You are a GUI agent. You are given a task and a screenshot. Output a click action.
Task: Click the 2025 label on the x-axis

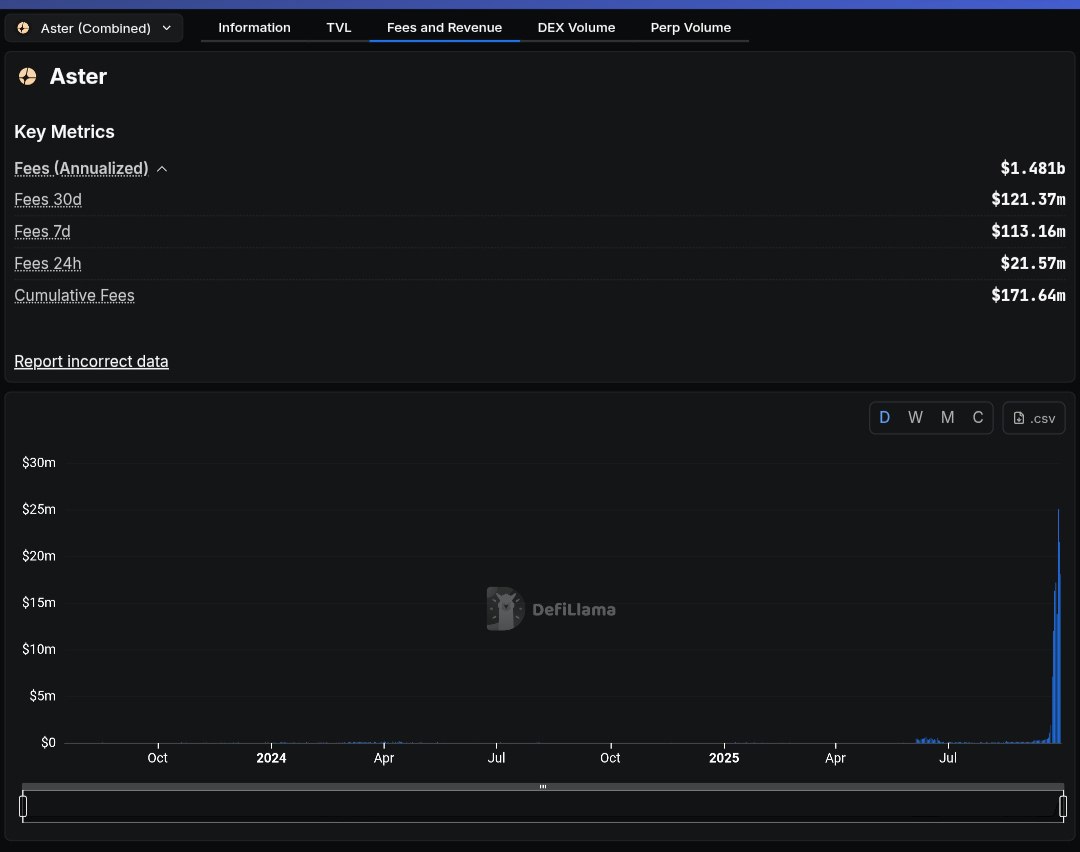(724, 758)
